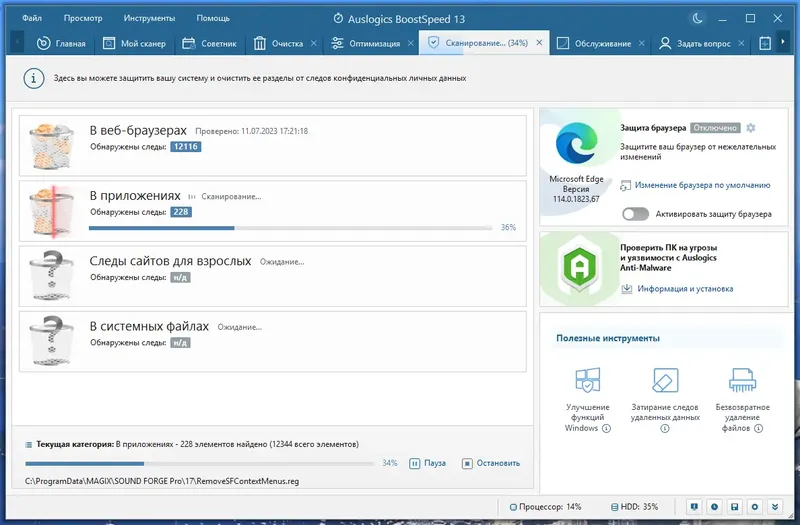This screenshot has width=800, height=525.
Task: Click the list icon beside Текущая категория
Action: (x=29, y=445)
